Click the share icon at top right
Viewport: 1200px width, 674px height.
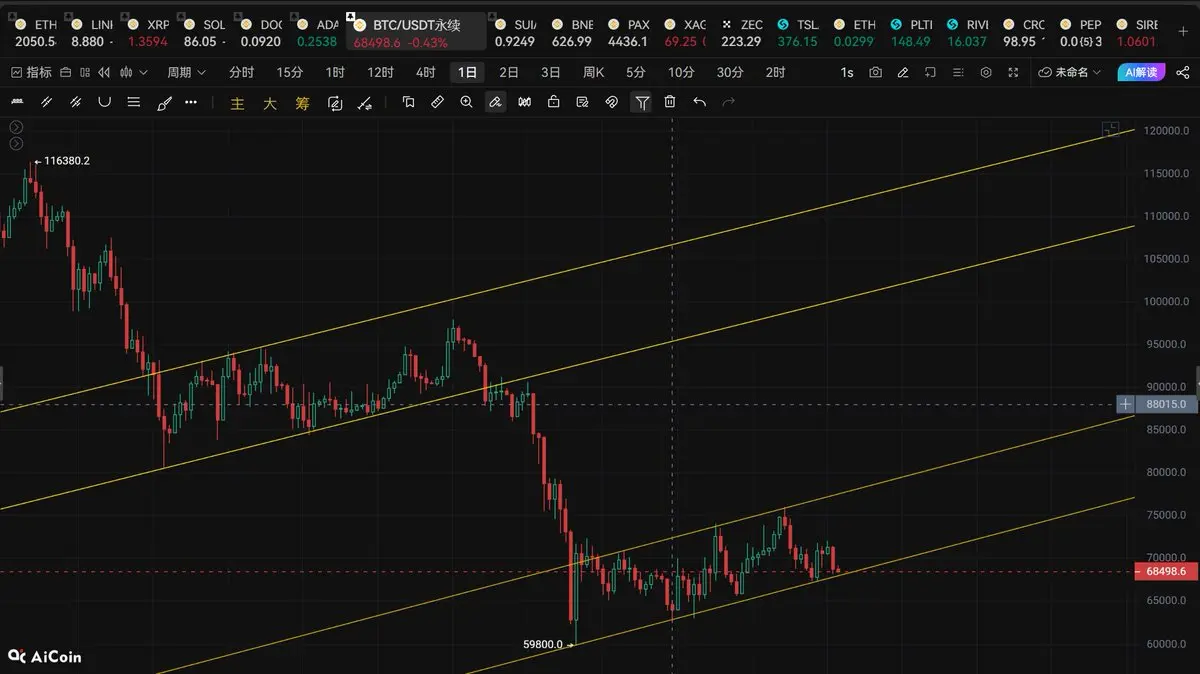1183,72
